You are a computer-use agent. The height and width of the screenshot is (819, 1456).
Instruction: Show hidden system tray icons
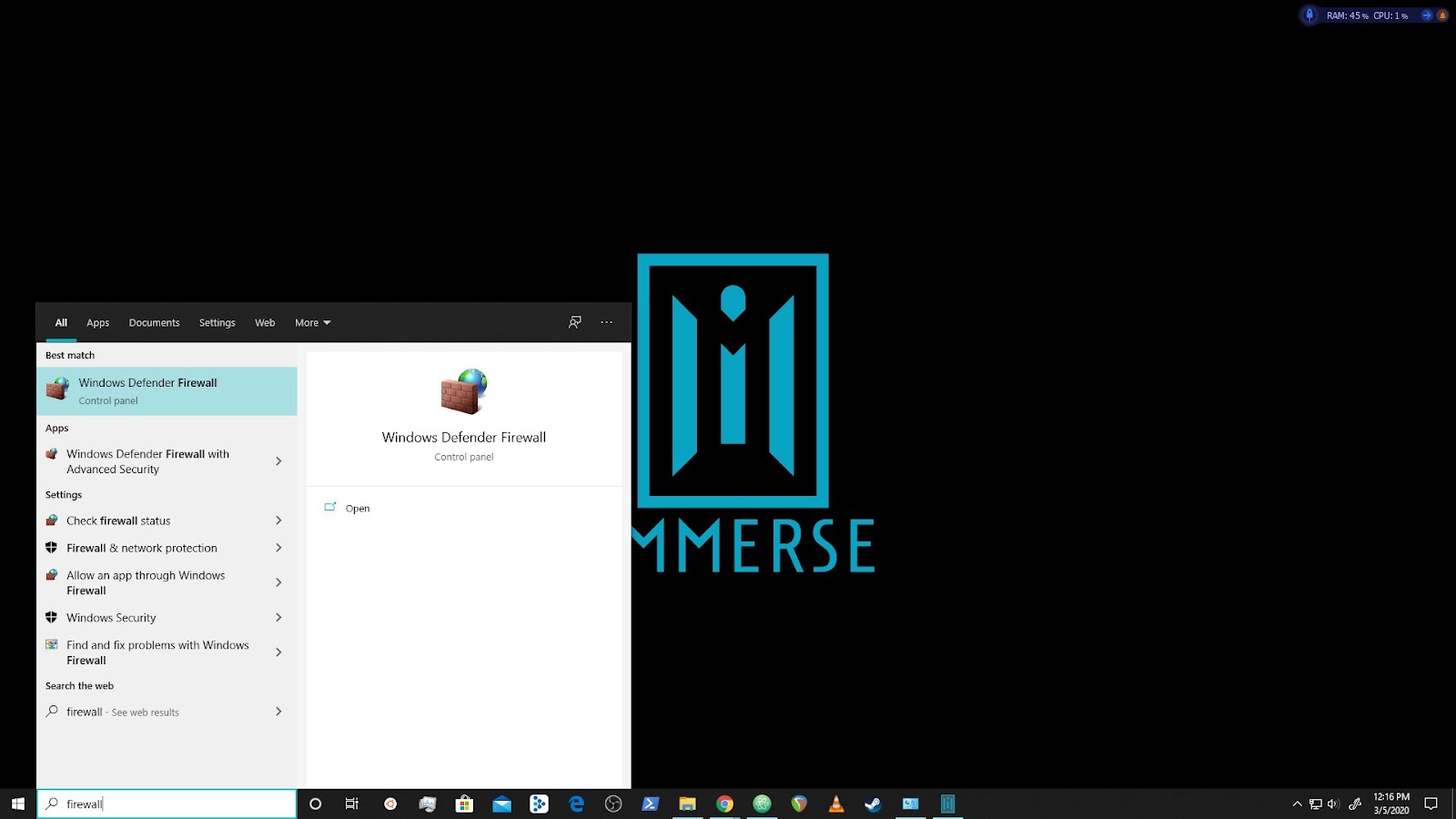(x=1298, y=804)
